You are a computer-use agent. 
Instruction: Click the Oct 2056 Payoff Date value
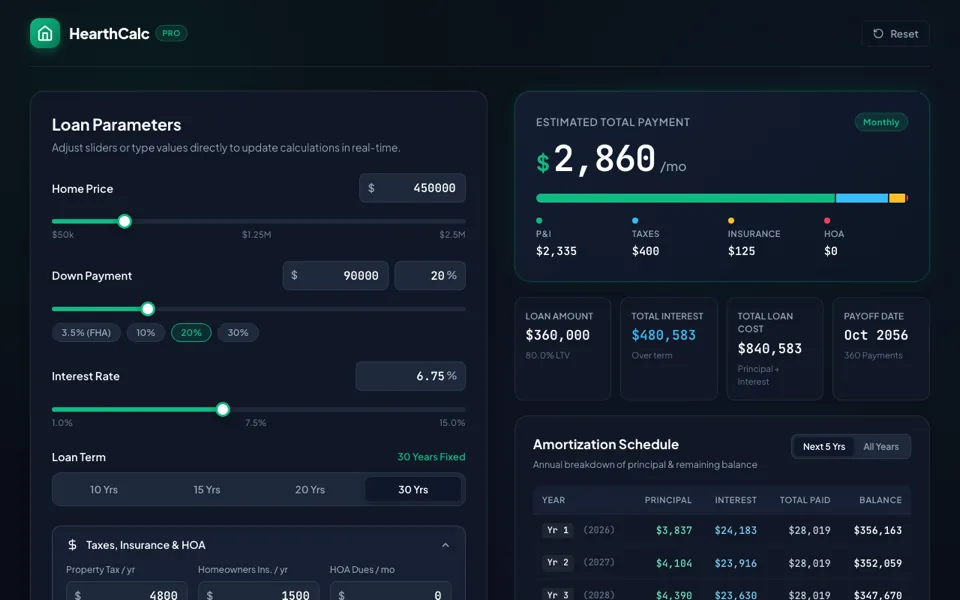click(876, 335)
